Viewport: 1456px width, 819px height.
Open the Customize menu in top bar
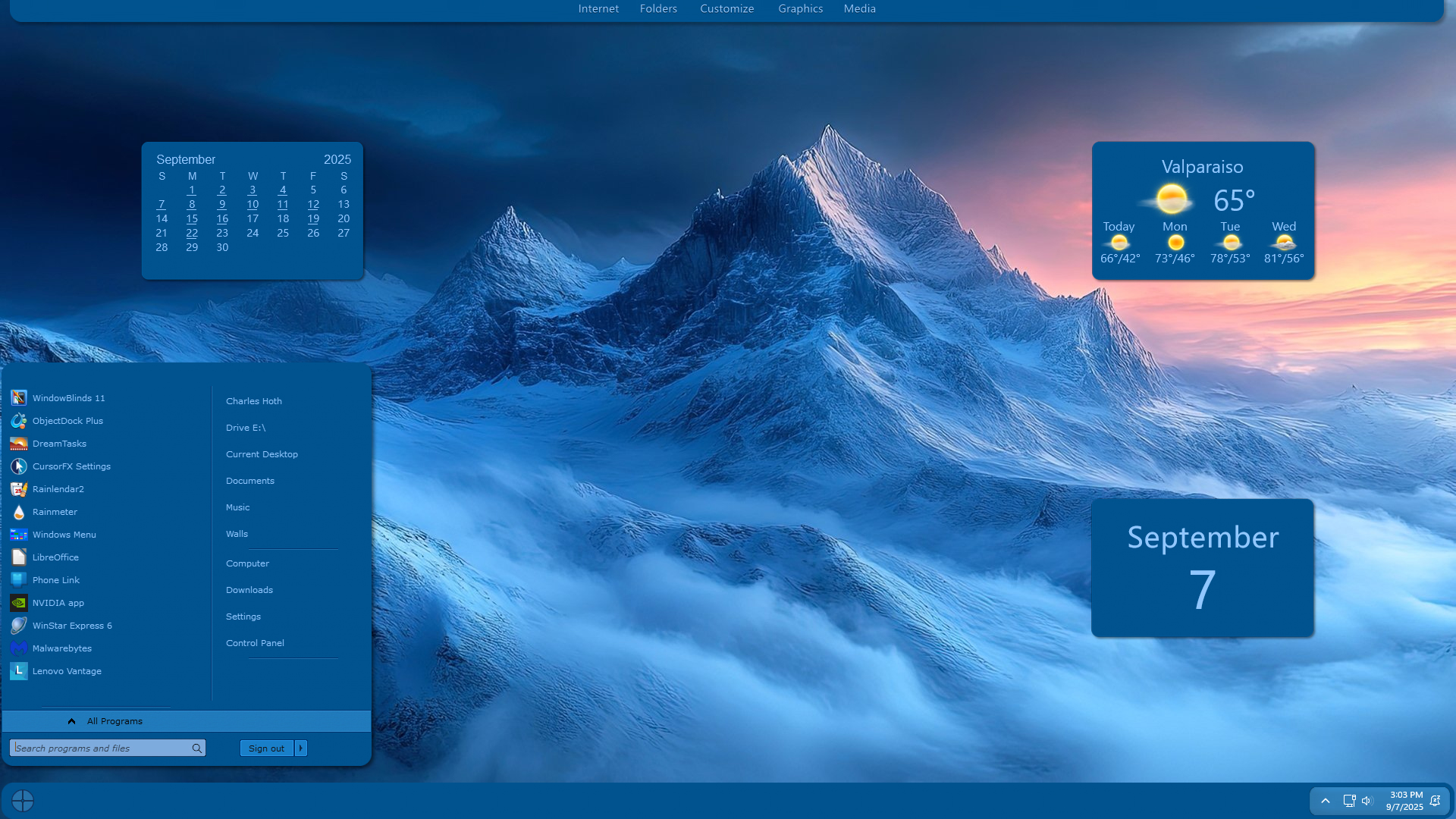pyautogui.click(x=726, y=9)
